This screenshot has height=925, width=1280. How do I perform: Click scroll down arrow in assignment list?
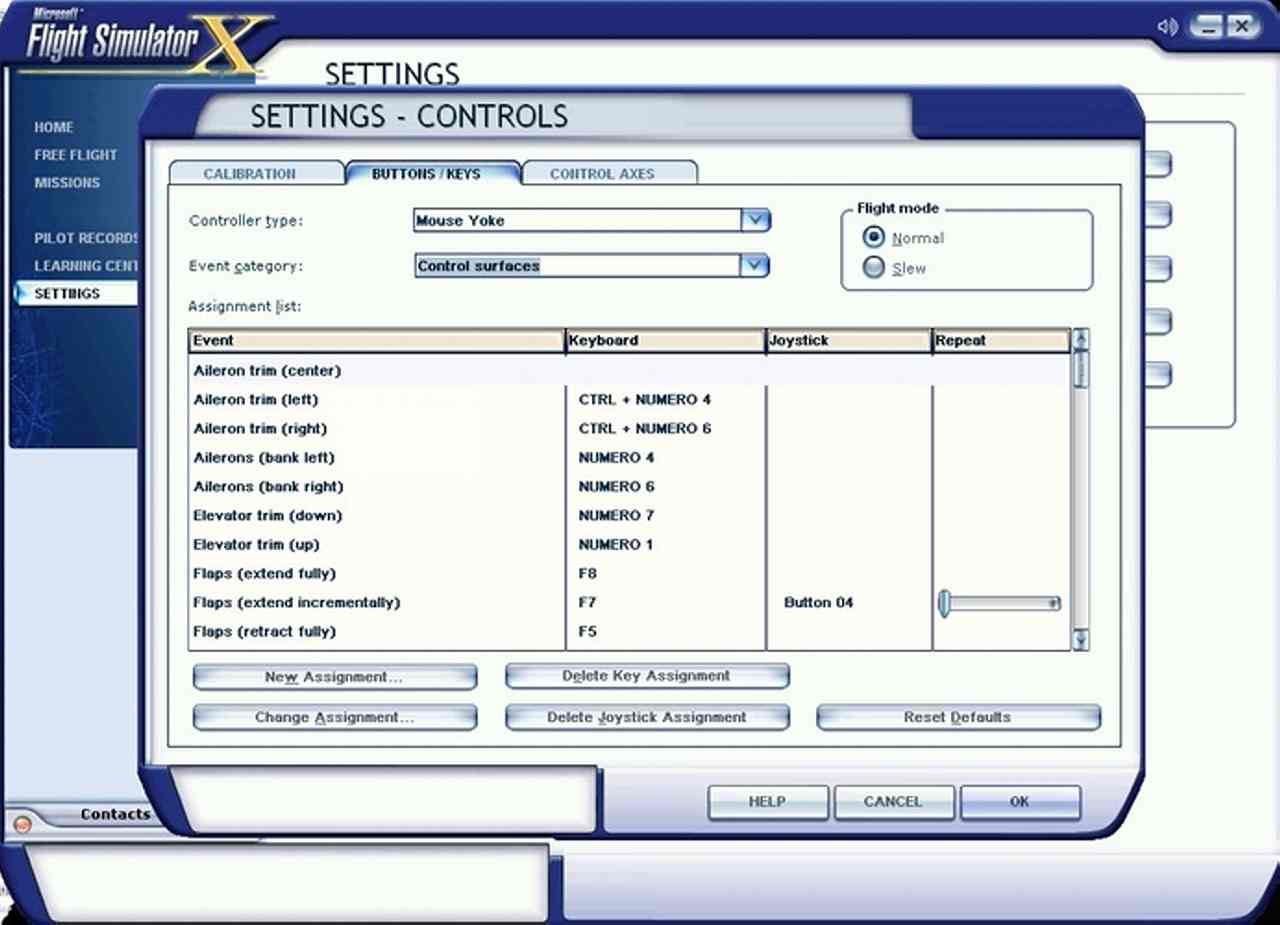(1080, 639)
